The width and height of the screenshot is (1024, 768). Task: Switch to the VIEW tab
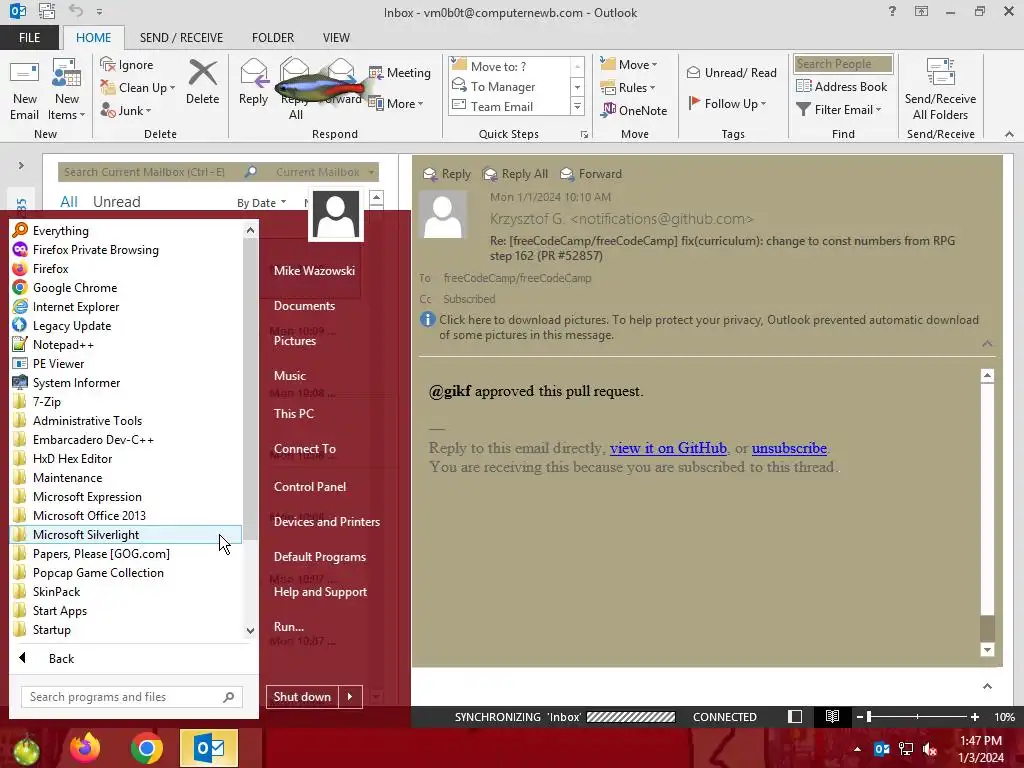click(x=336, y=37)
